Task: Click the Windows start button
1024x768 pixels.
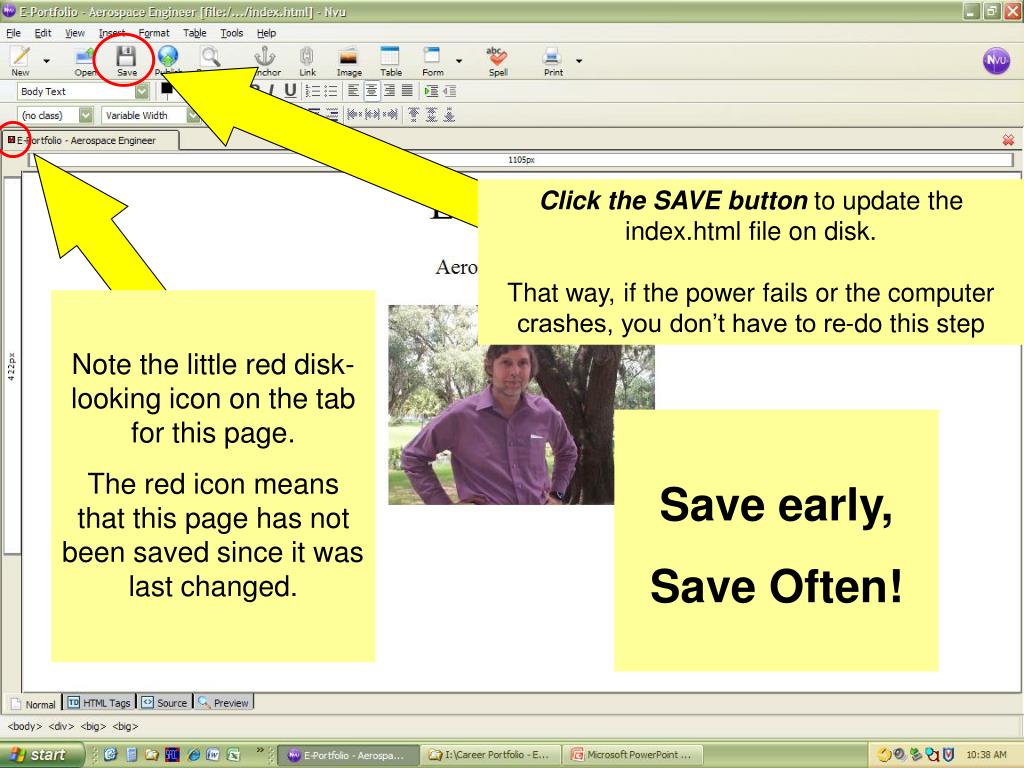Action: point(40,755)
